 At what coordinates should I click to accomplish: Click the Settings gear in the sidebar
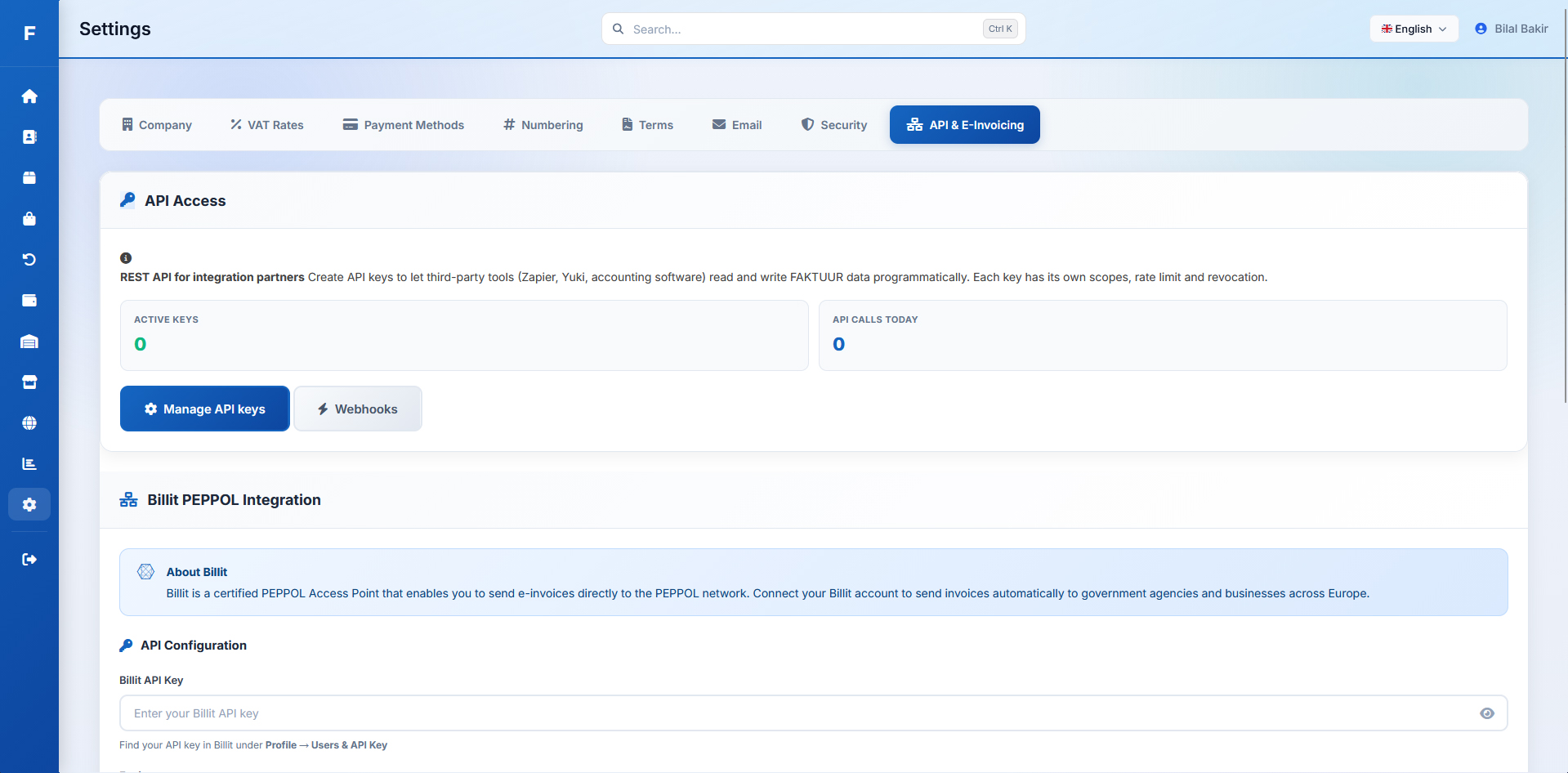point(29,505)
